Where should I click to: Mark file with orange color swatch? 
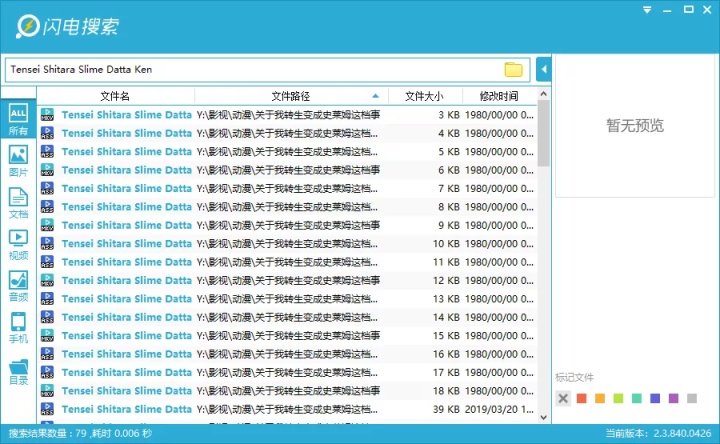[600, 398]
